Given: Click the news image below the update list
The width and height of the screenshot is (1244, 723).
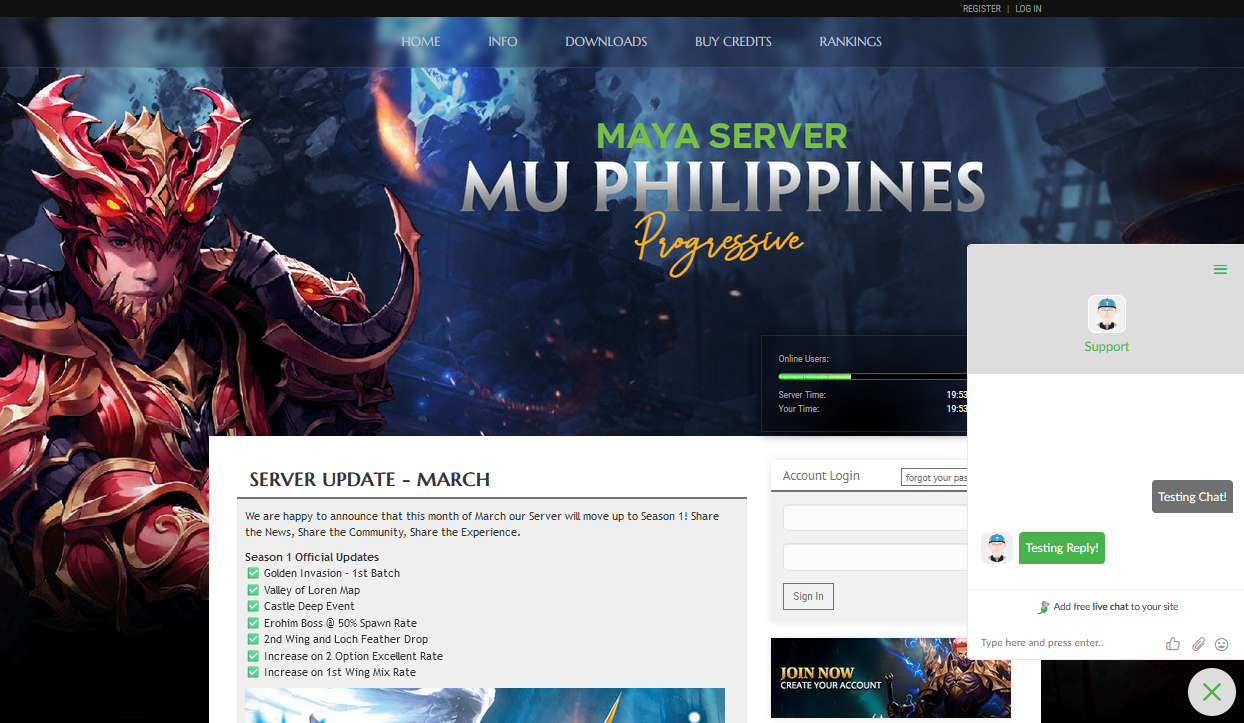Looking at the screenshot, I should [x=485, y=705].
